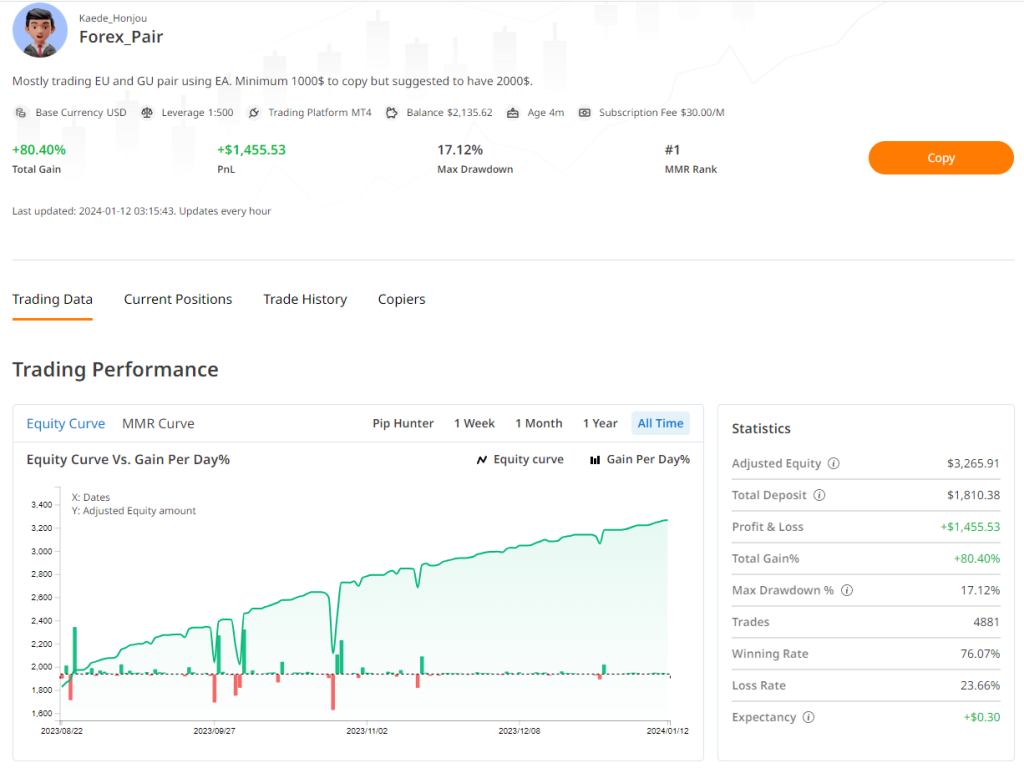Click the Trading Platform MT4 icon
1024x768 pixels.
pos(254,113)
